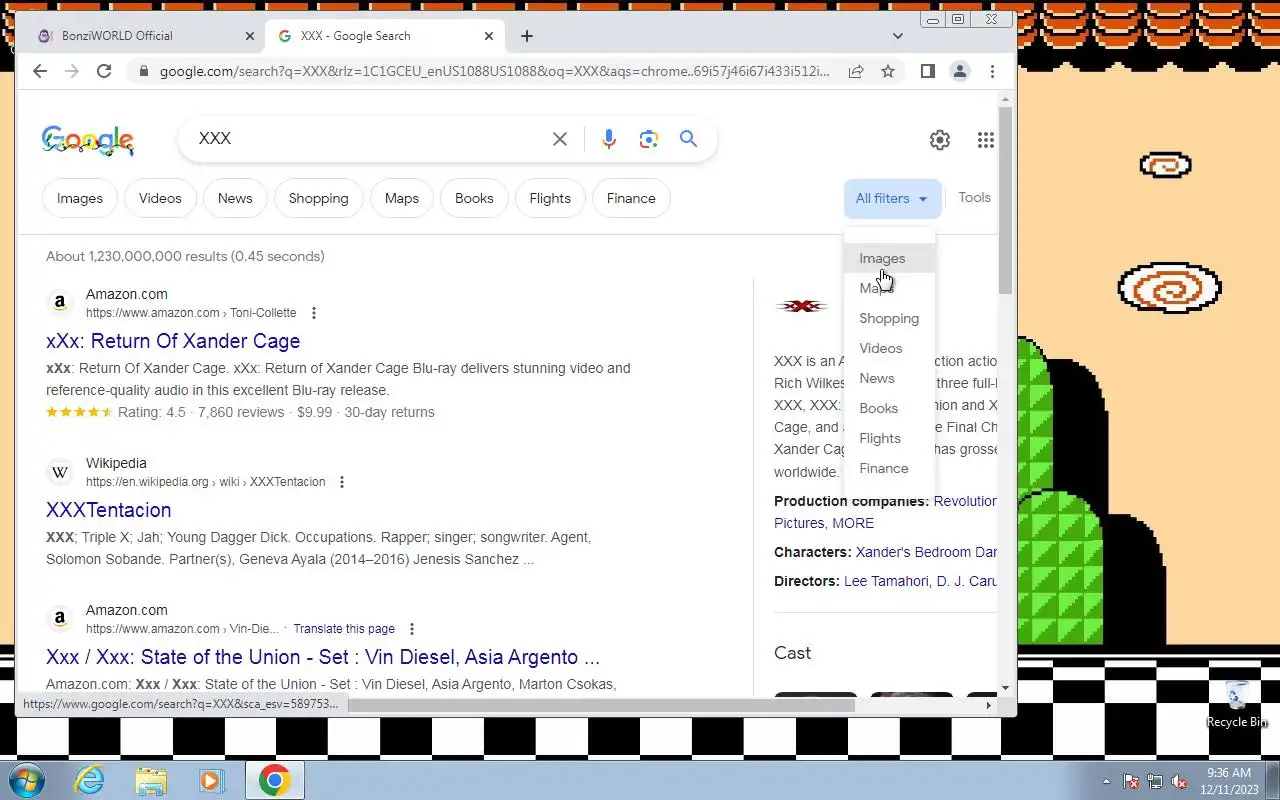Click the Google doodle logo
This screenshot has height=800, width=1280.
pos(88,140)
